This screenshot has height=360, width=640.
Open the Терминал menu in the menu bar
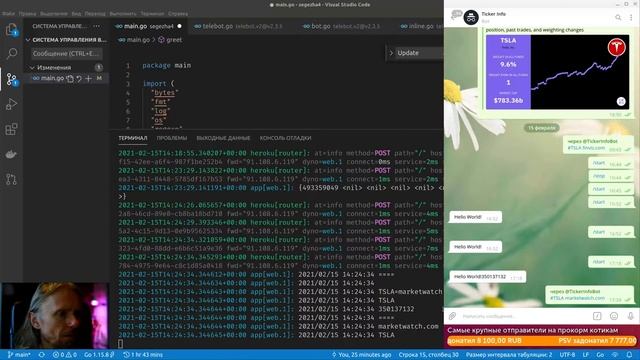coord(152,13)
